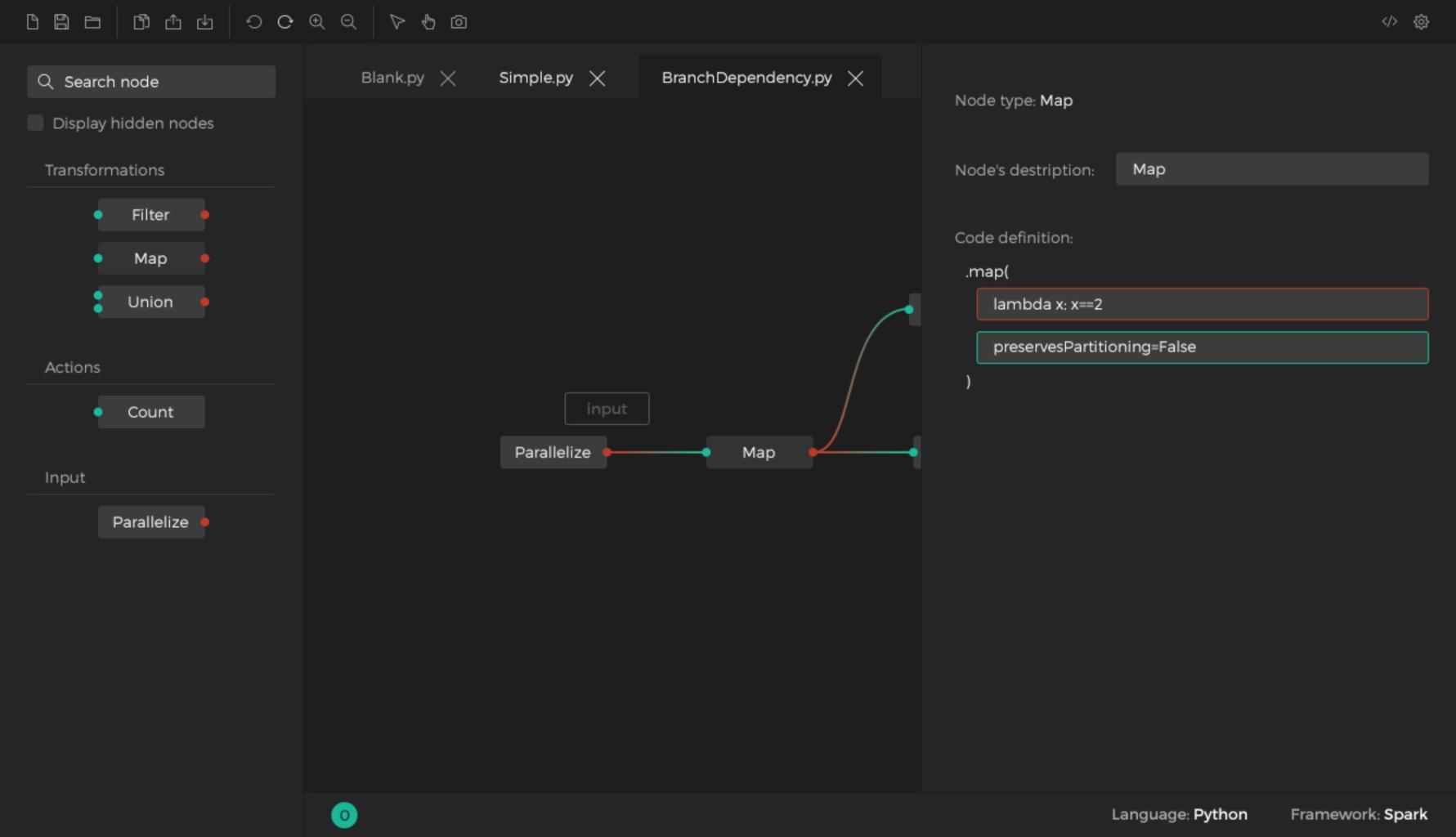
Task: Switch to the Simple.py tab
Action: [x=535, y=78]
